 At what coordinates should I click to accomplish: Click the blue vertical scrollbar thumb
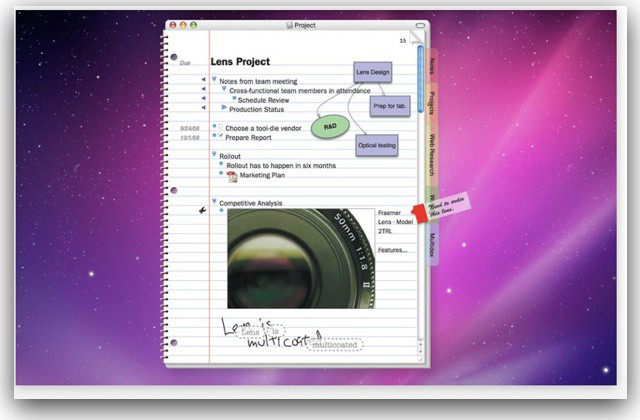click(x=420, y=80)
